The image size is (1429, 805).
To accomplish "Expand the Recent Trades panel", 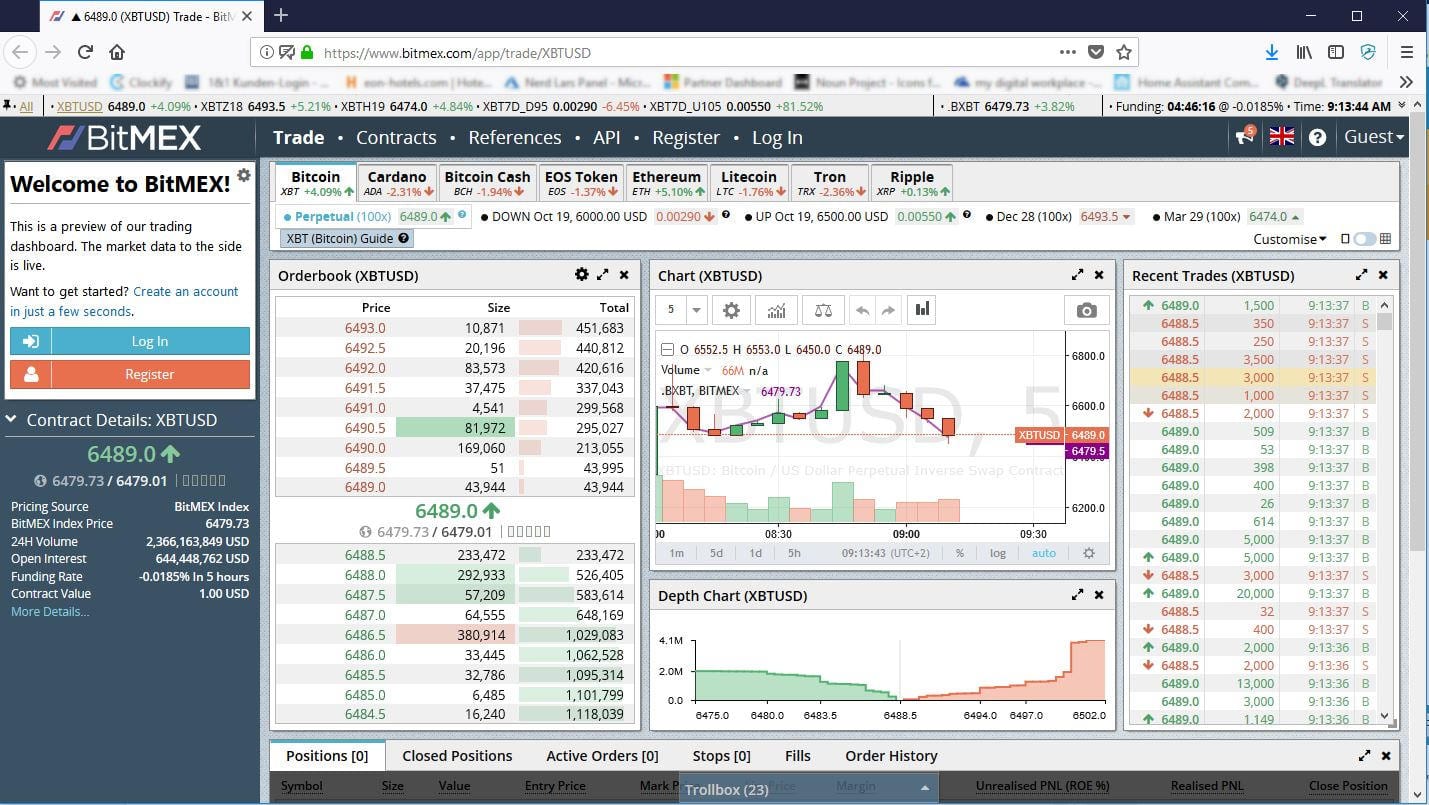I will click(1362, 275).
